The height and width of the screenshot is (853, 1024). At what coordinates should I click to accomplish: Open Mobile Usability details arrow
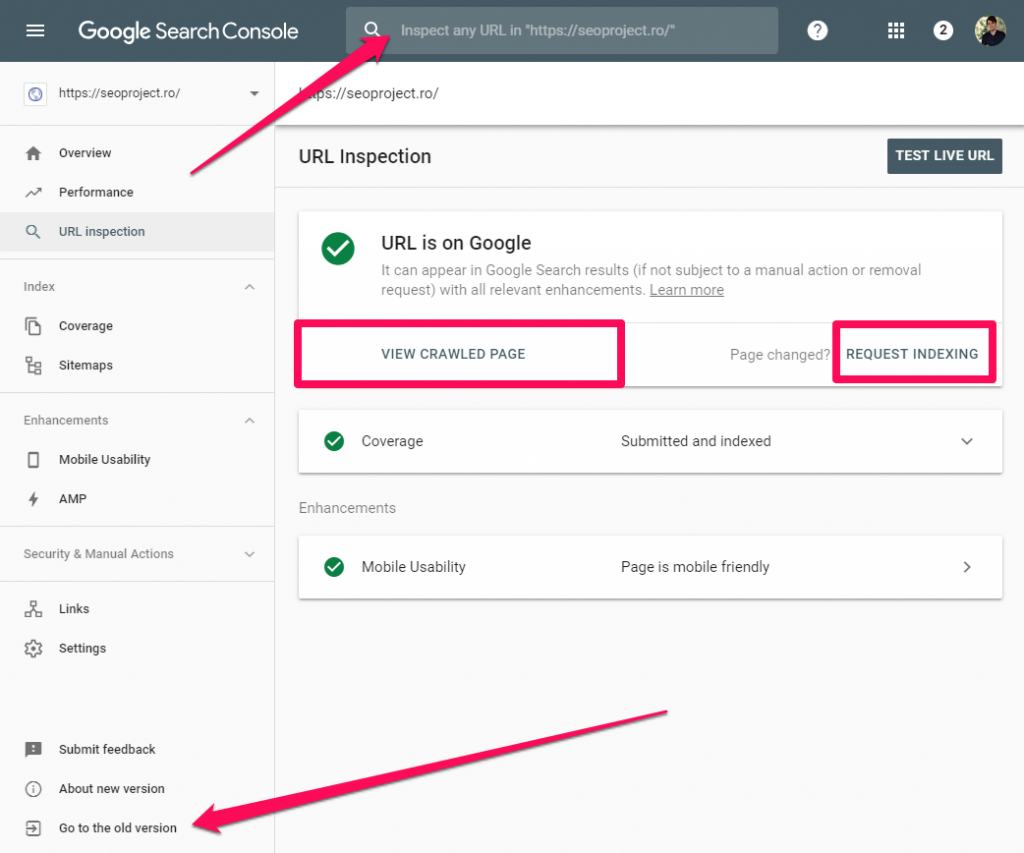(x=967, y=566)
